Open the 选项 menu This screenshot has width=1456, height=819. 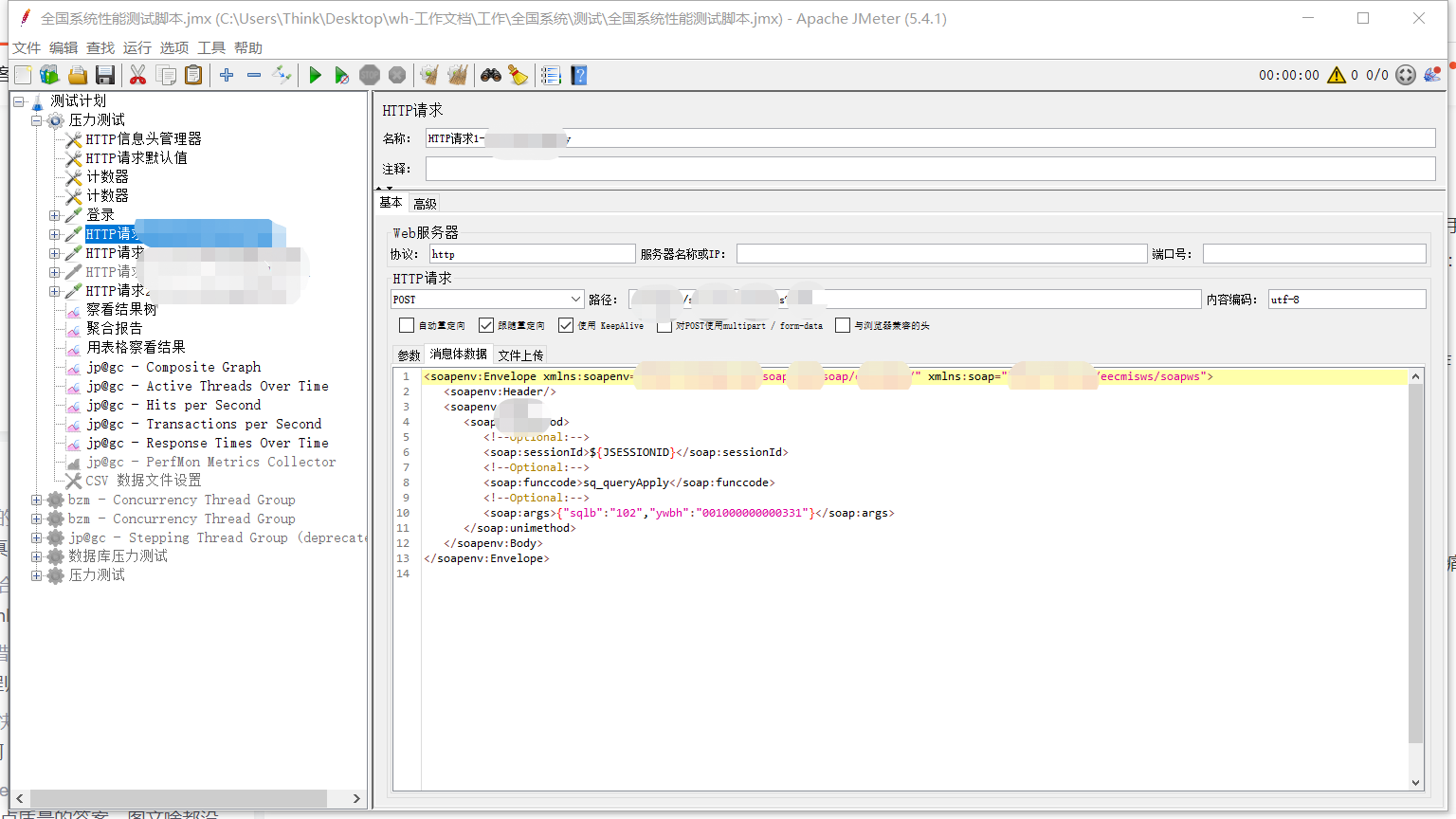click(x=174, y=48)
